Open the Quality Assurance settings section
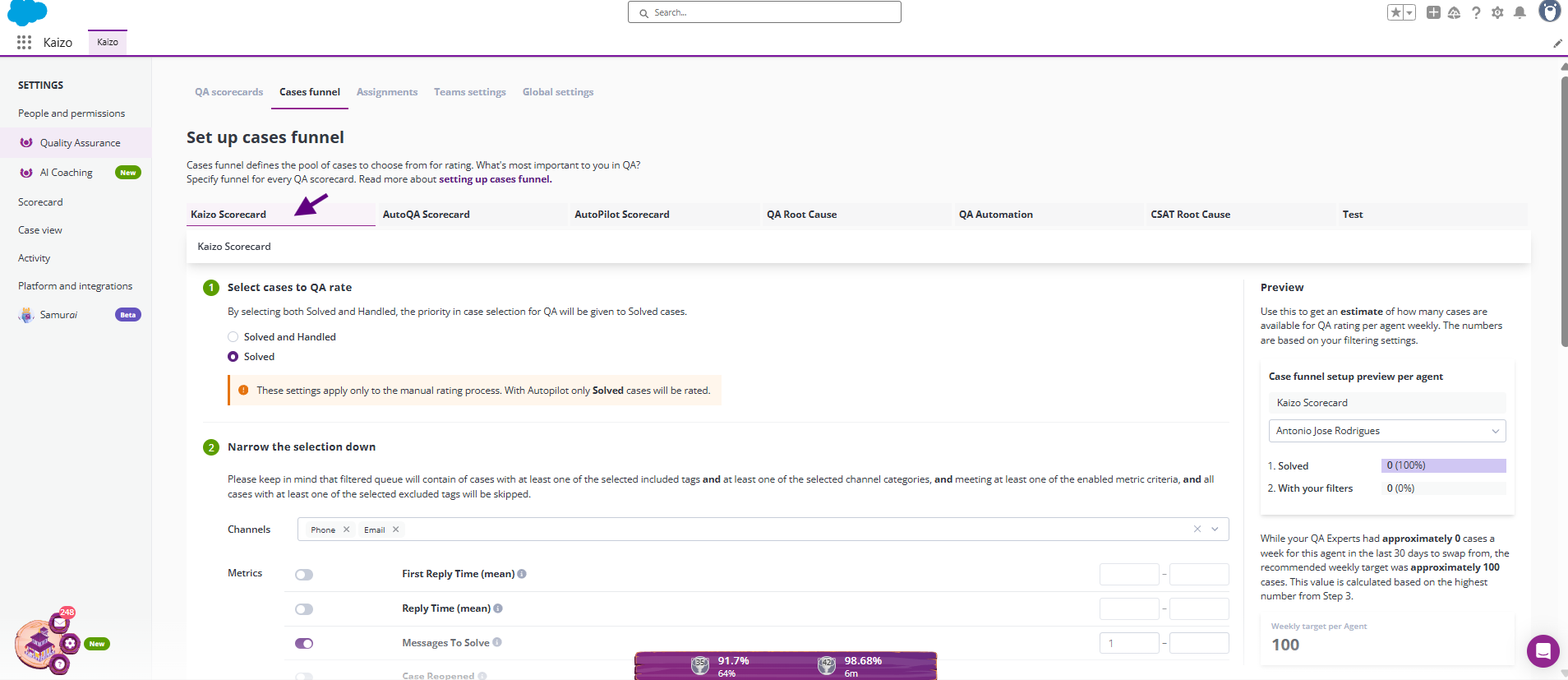 point(76,142)
